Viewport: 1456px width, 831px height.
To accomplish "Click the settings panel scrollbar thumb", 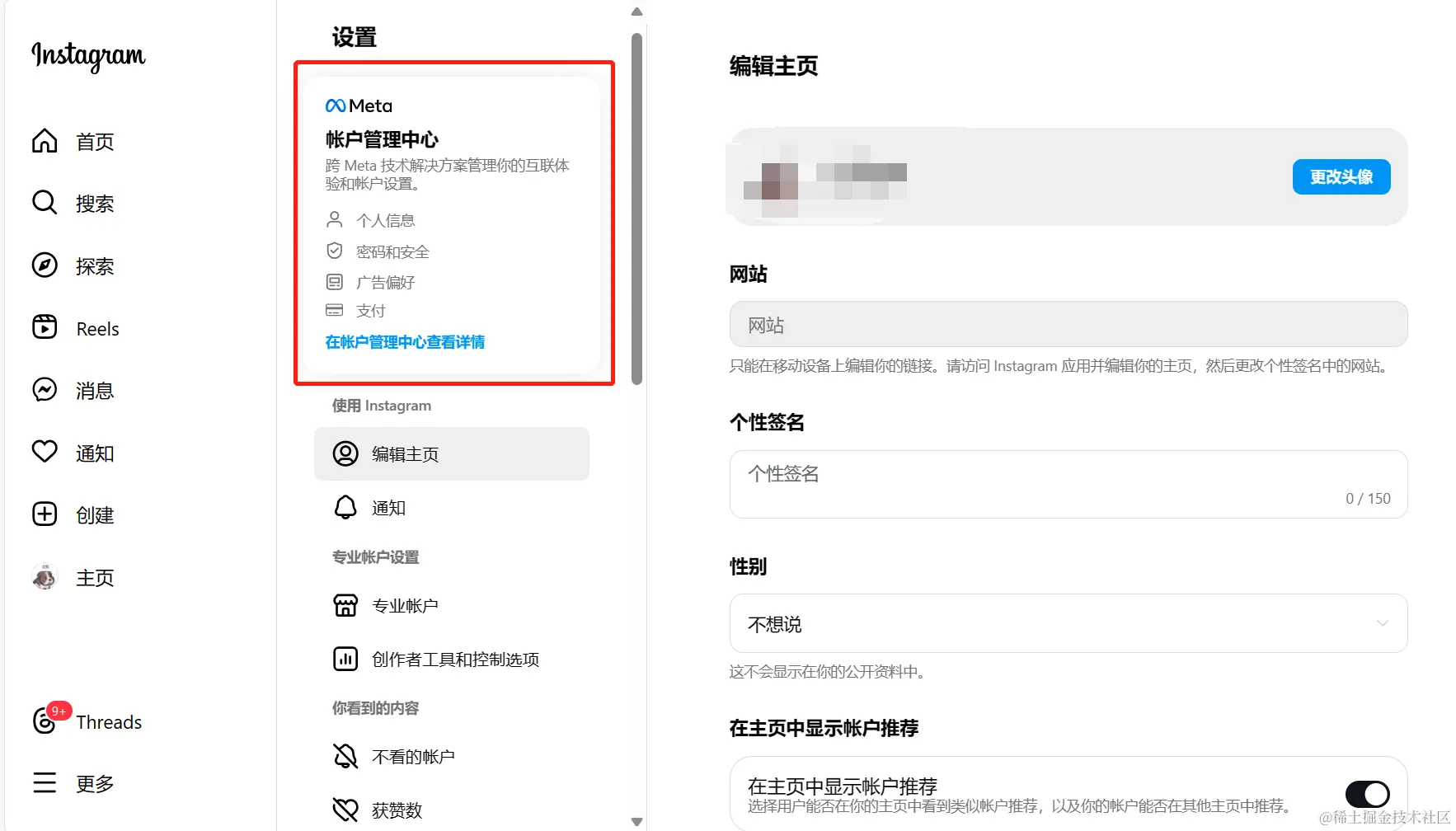I will (636, 209).
